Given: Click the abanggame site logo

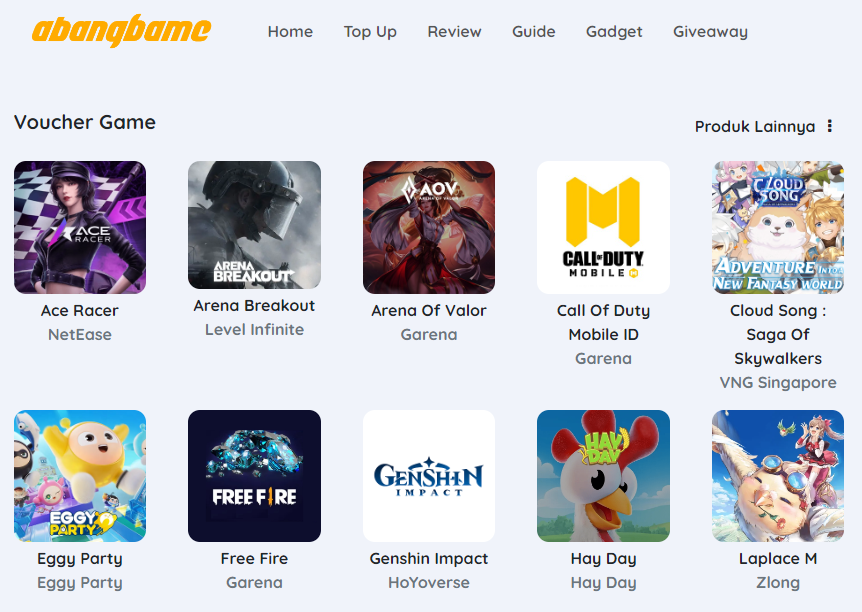Looking at the screenshot, I should pos(121,31).
